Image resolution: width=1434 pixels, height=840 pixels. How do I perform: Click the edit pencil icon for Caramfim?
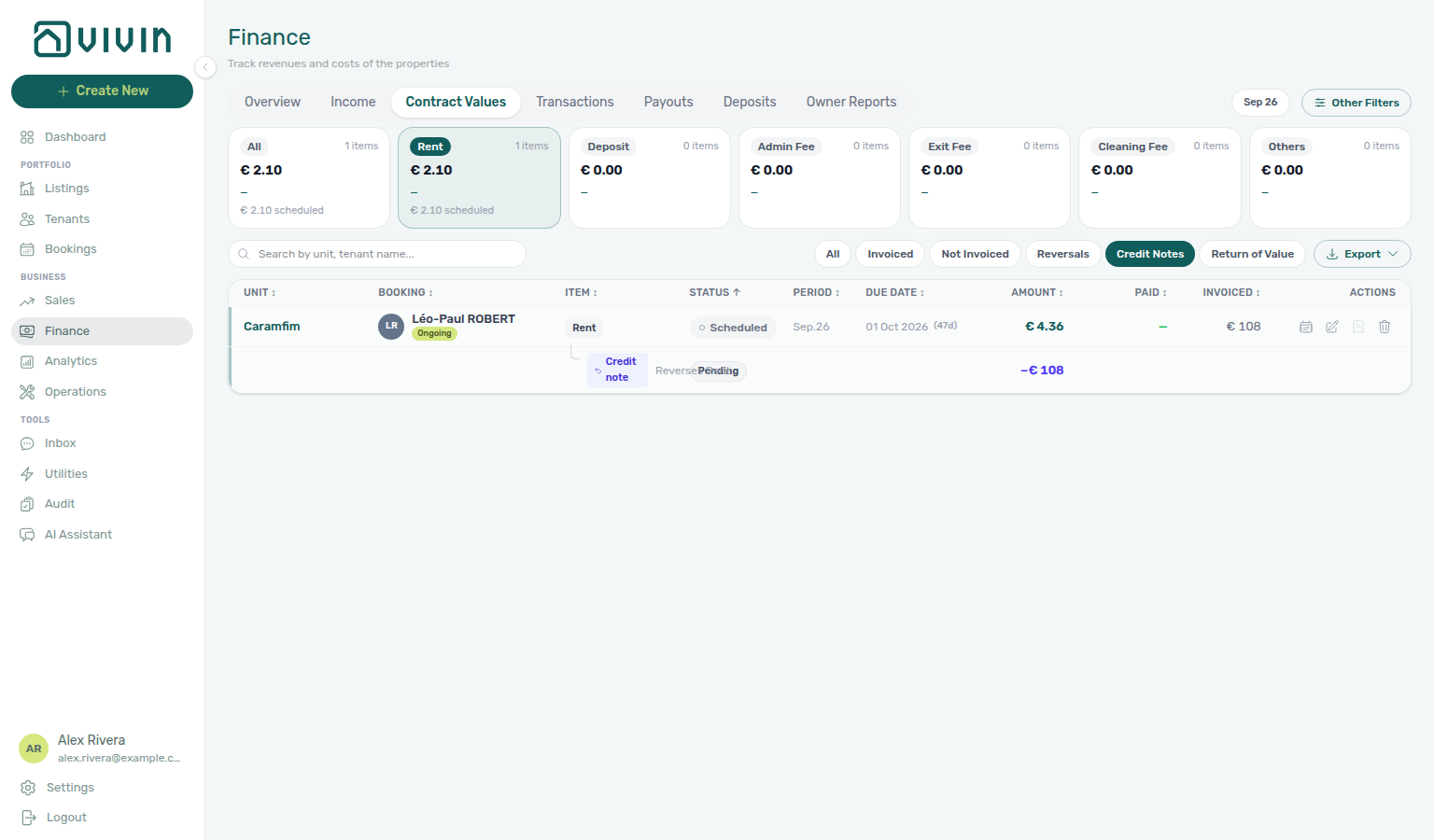point(1332,327)
